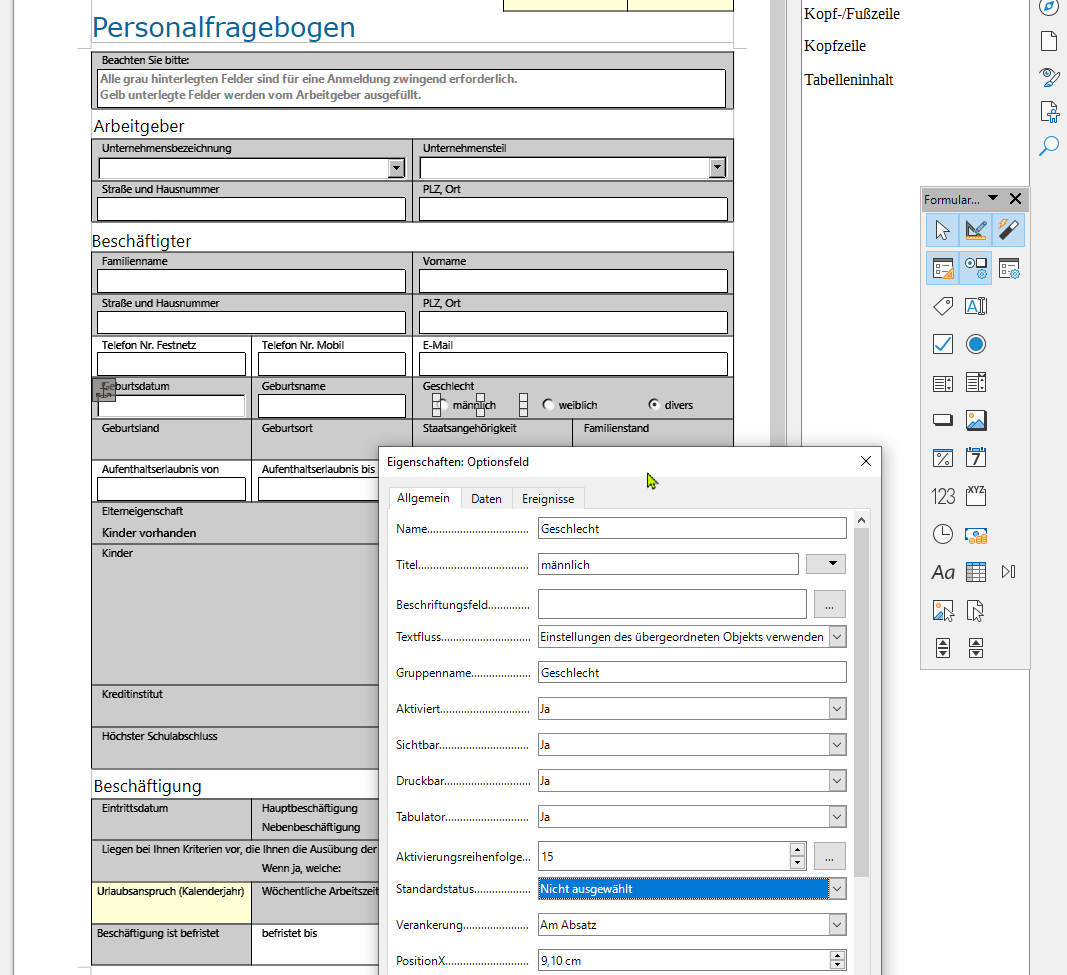Click the Familienname form text box
1067x975 pixels.
251,281
